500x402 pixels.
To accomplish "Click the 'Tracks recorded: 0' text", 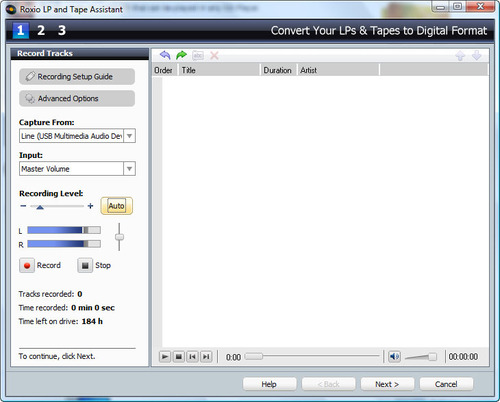I will click(50, 294).
